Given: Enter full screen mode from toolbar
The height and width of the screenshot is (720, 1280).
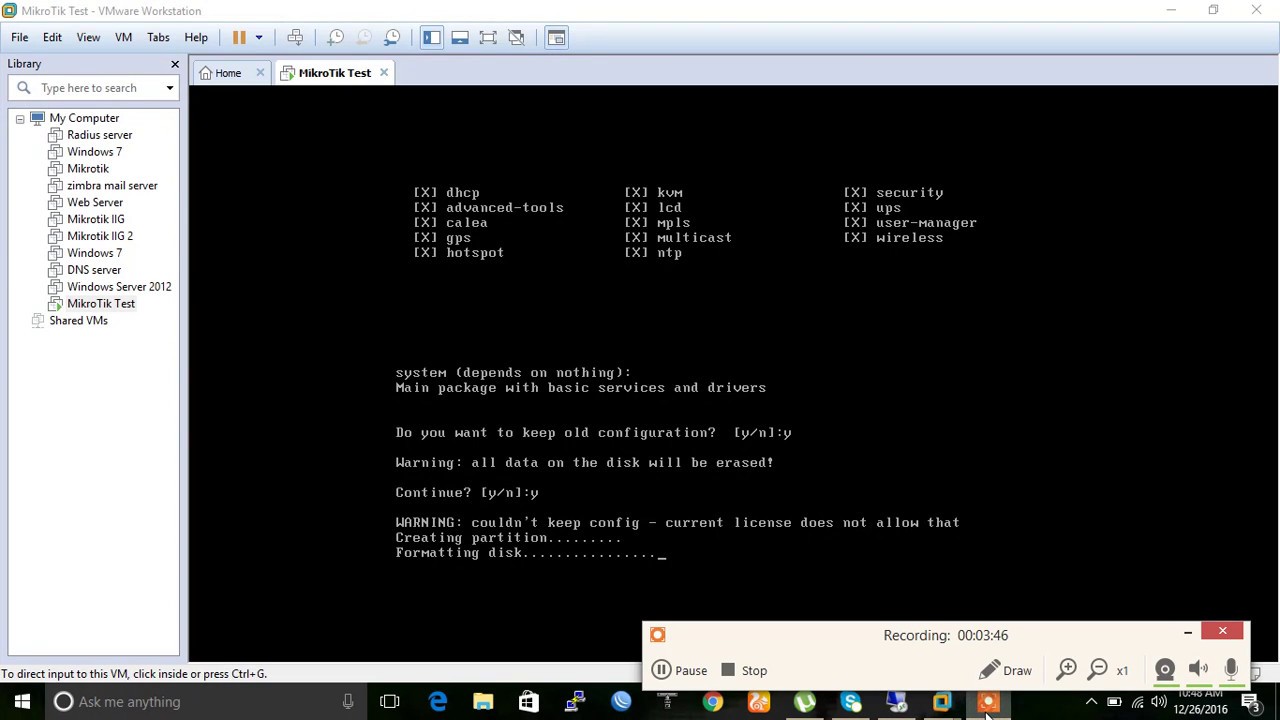Looking at the screenshot, I should click(488, 38).
